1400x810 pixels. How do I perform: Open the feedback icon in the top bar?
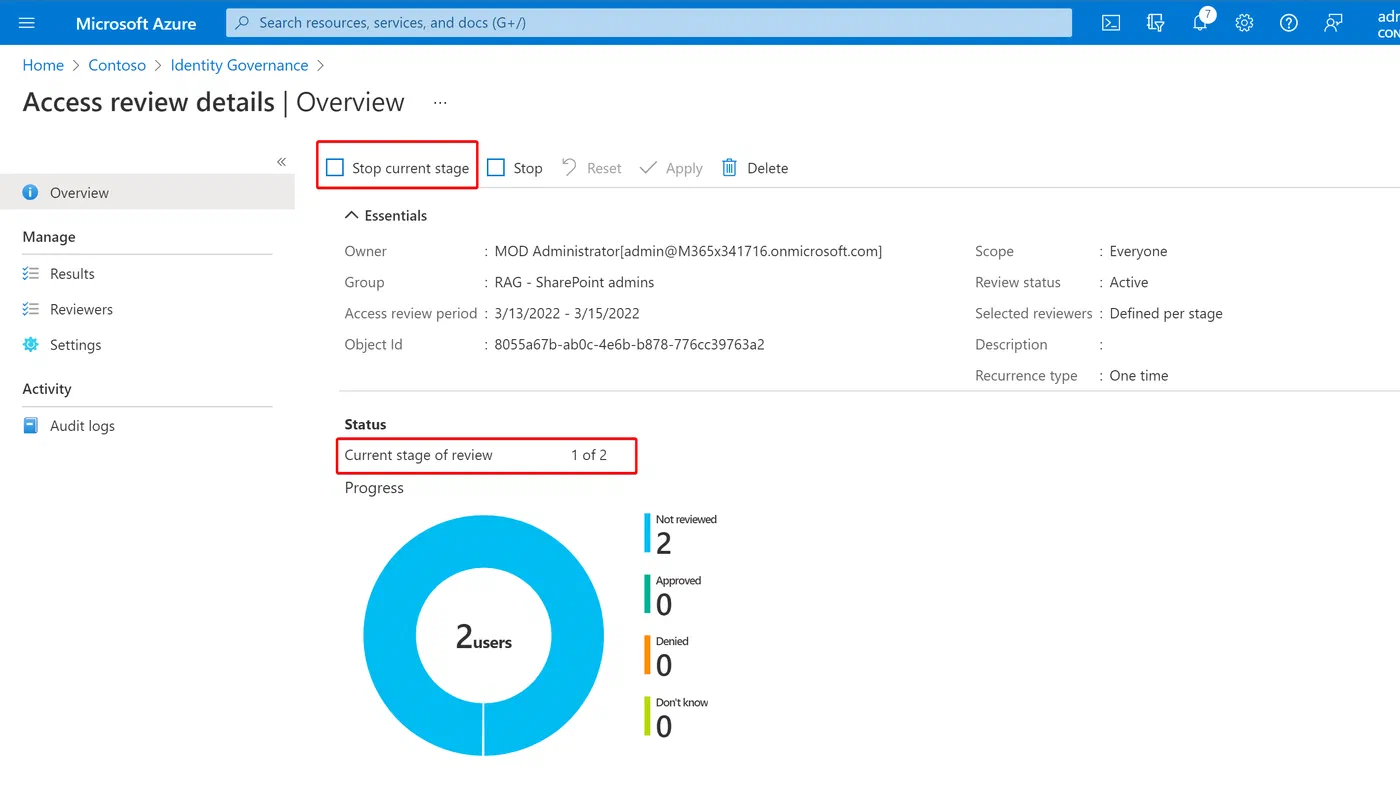1333,23
